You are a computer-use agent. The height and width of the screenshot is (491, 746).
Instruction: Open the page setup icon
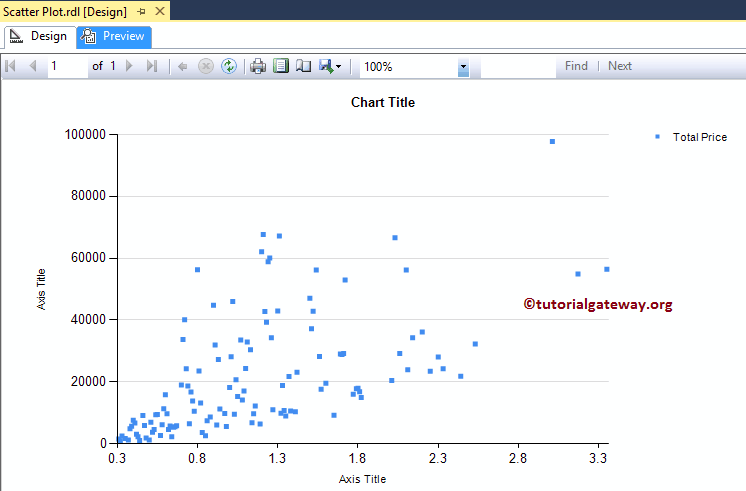pyautogui.click(x=304, y=66)
